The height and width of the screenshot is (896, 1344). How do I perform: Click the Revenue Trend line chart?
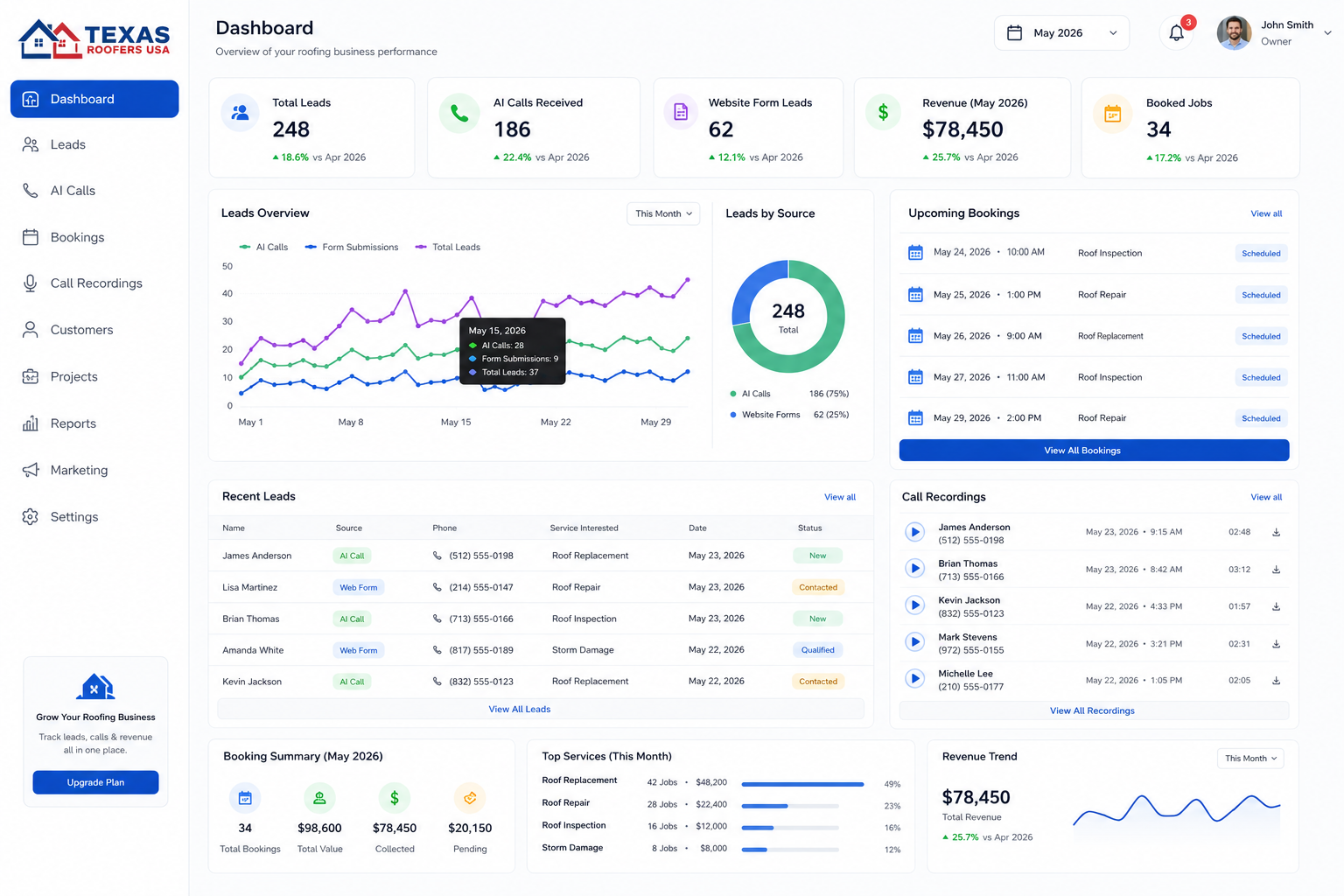point(1176,809)
